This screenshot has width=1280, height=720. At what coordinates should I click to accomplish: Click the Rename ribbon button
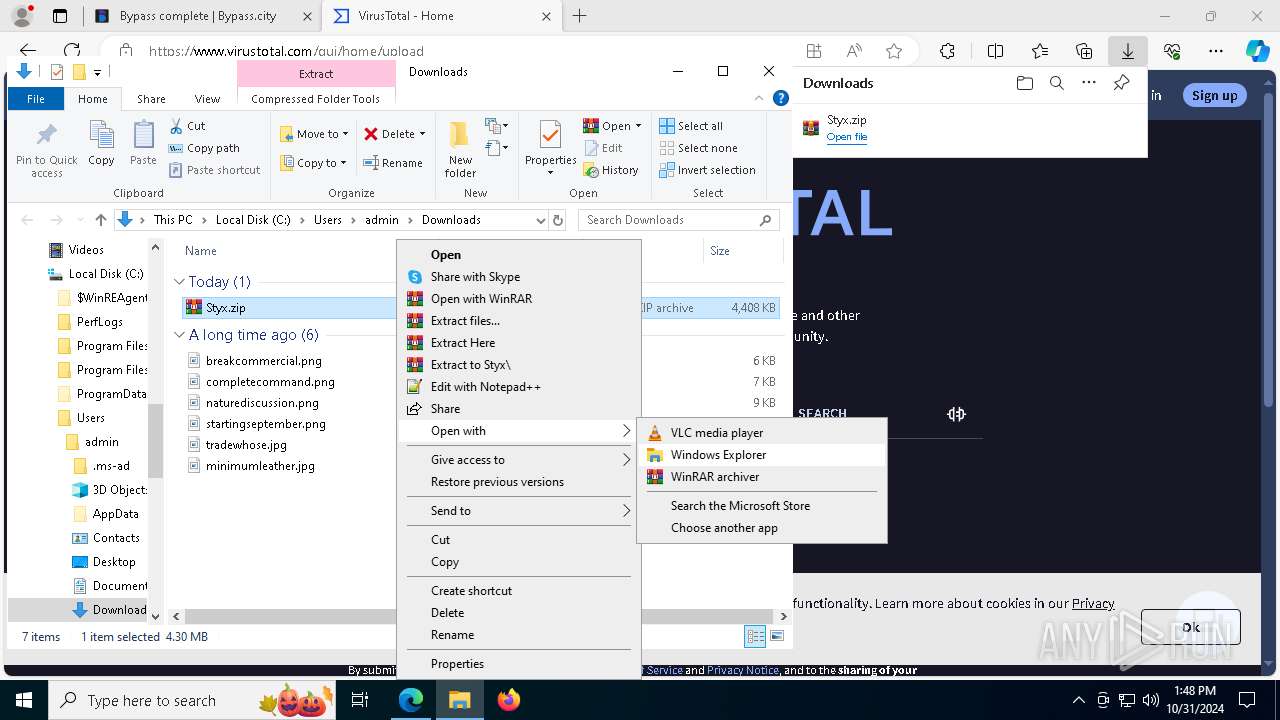pos(393,163)
